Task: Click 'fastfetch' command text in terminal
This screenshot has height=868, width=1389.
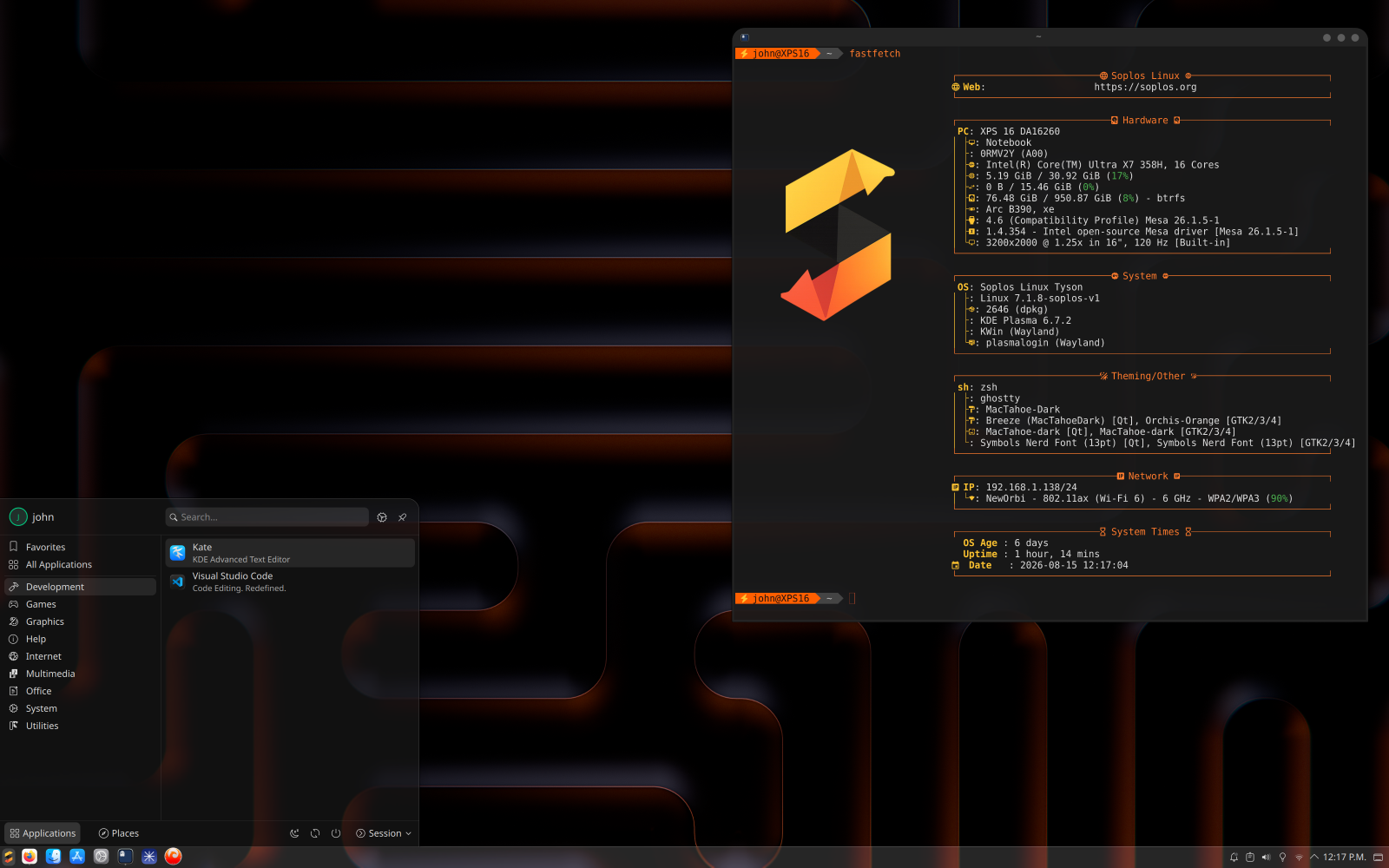Action: (875, 54)
